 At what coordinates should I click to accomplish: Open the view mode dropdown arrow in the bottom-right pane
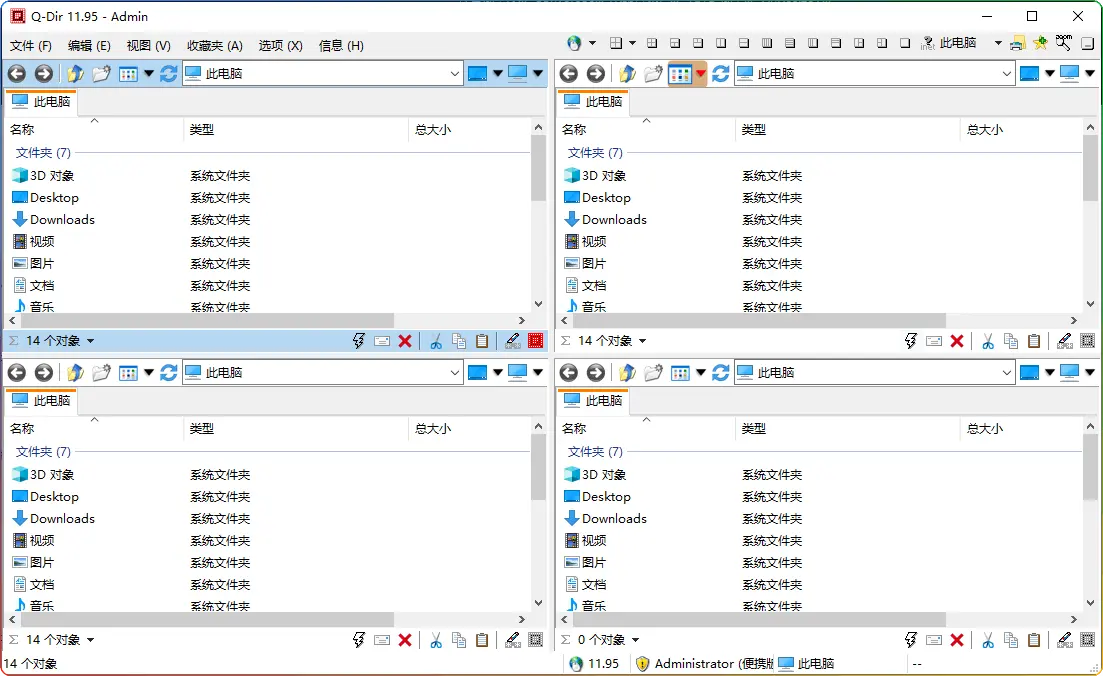(x=701, y=373)
